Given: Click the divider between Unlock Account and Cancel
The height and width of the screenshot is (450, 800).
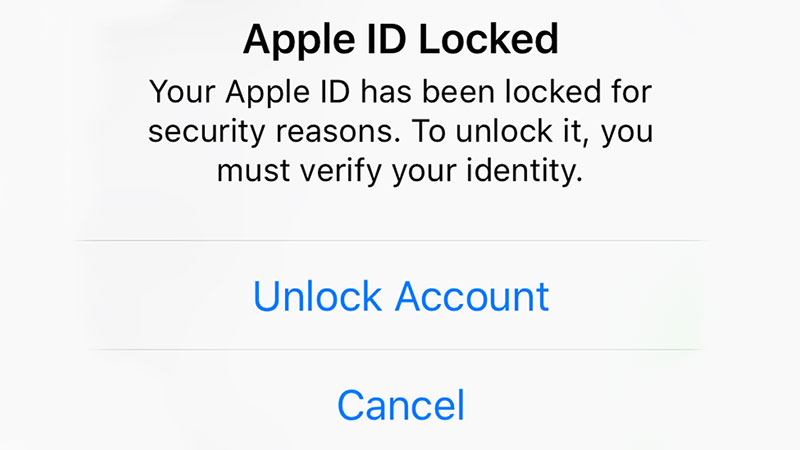Looking at the screenshot, I should pos(400,350).
